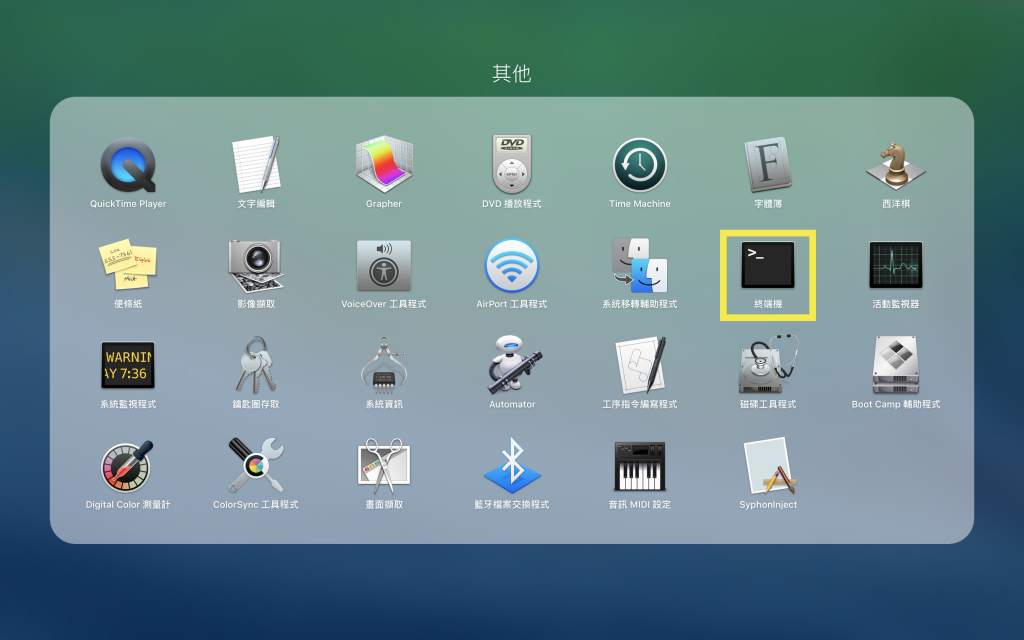Launch Digital Color 測量計

[x=128, y=466]
